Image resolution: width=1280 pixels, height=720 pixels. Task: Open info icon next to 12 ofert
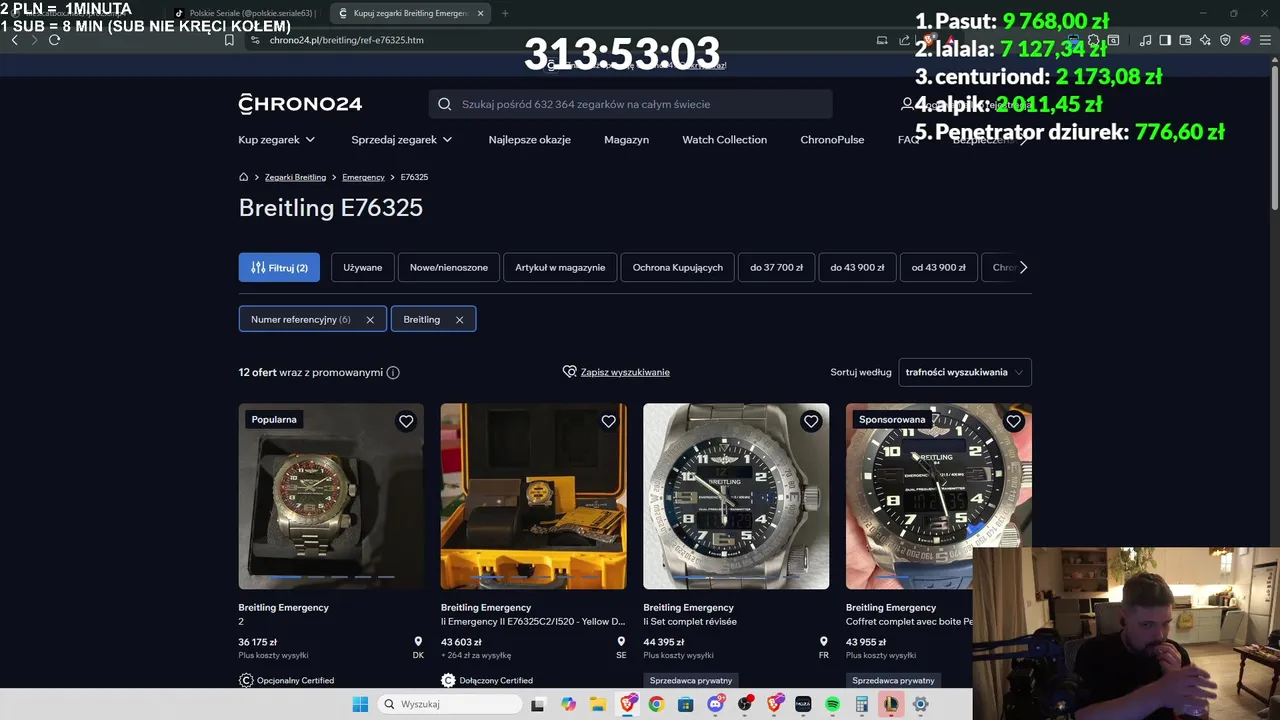pos(393,372)
